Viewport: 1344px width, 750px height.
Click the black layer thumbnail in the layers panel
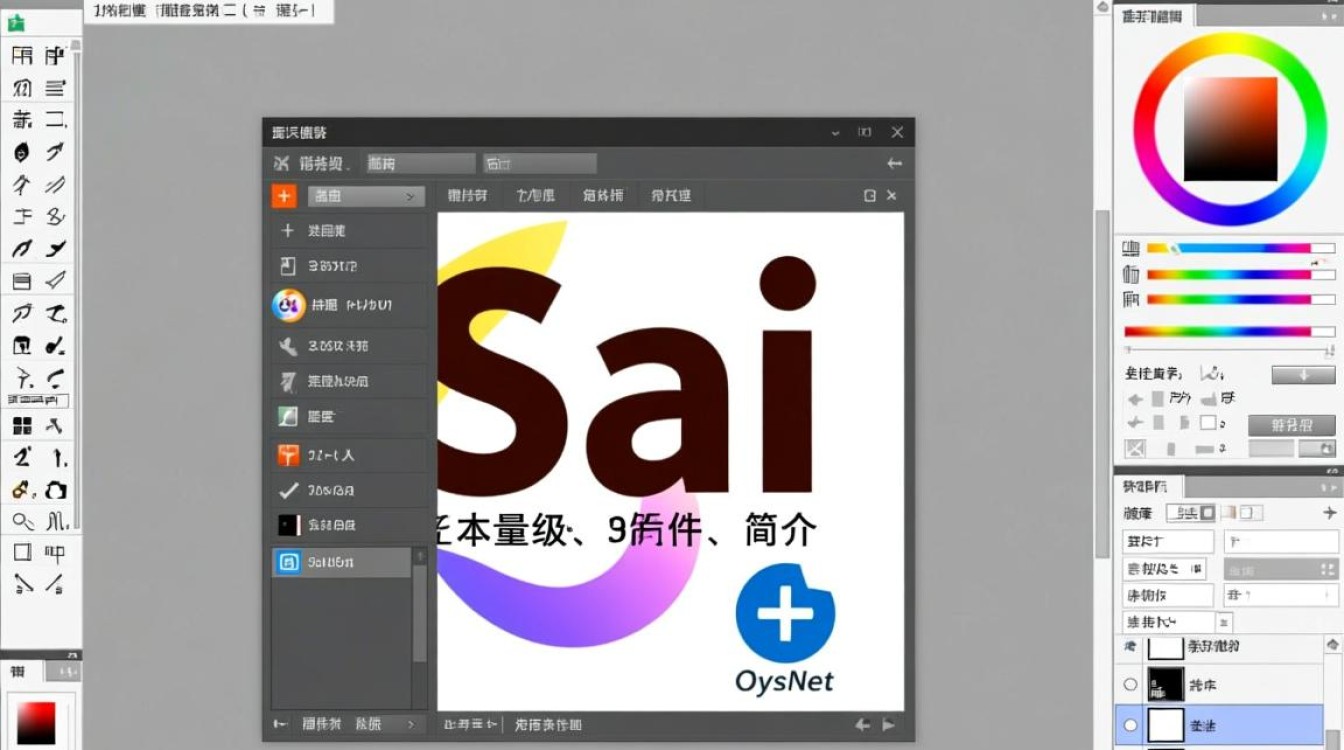(x=1166, y=684)
